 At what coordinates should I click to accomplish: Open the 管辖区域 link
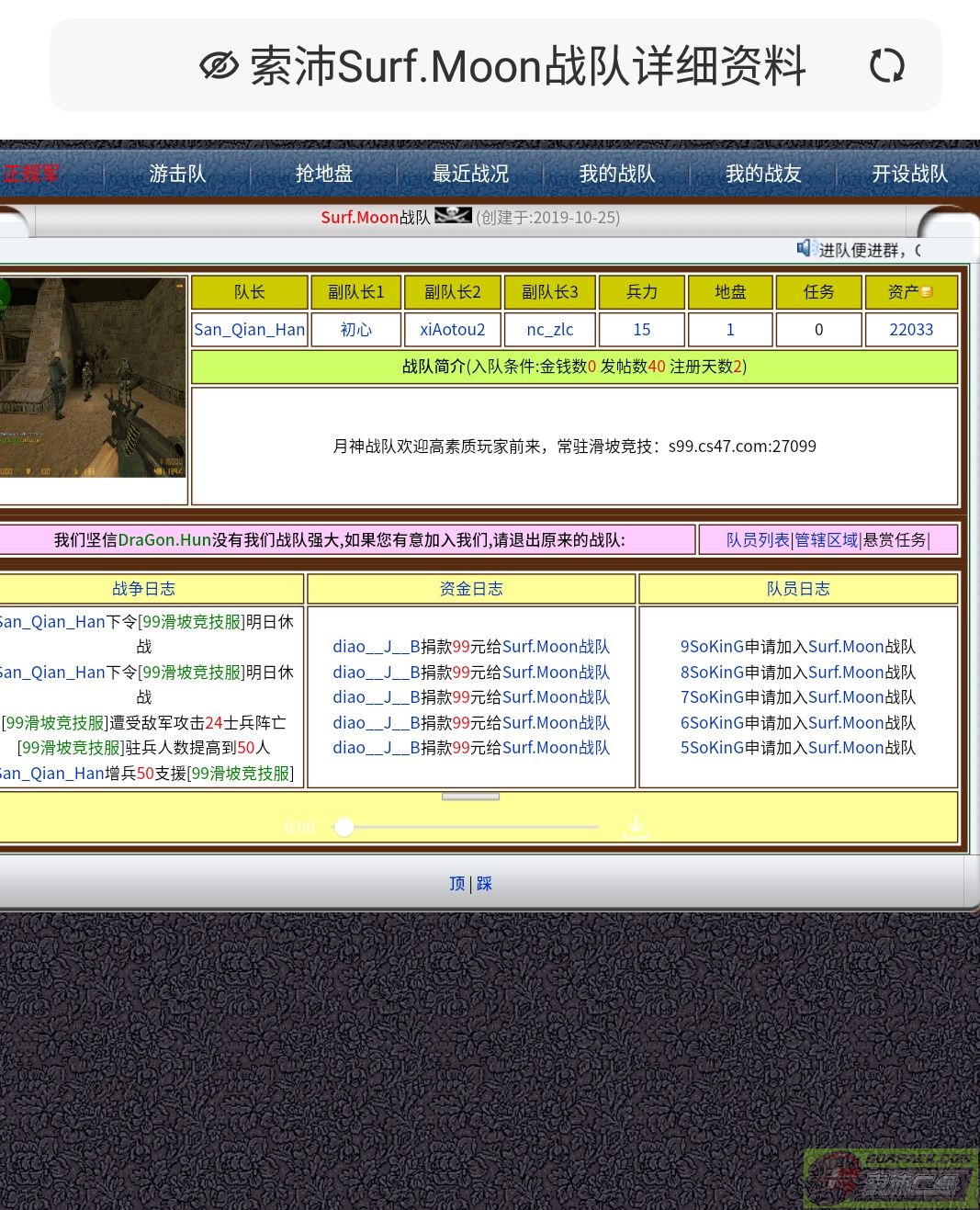[x=826, y=540]
